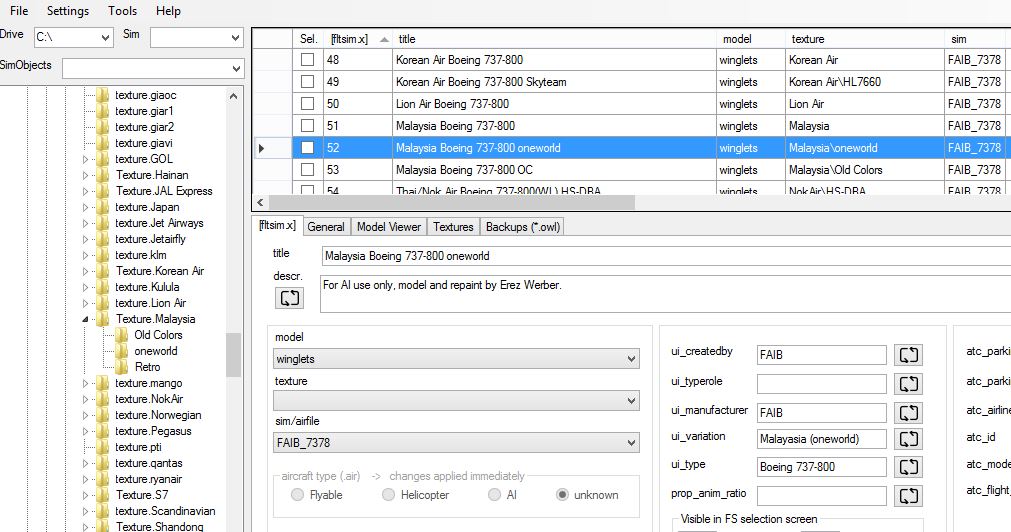
Task: Click the folder tree scroll up arrow
Action: coord(233,96)
